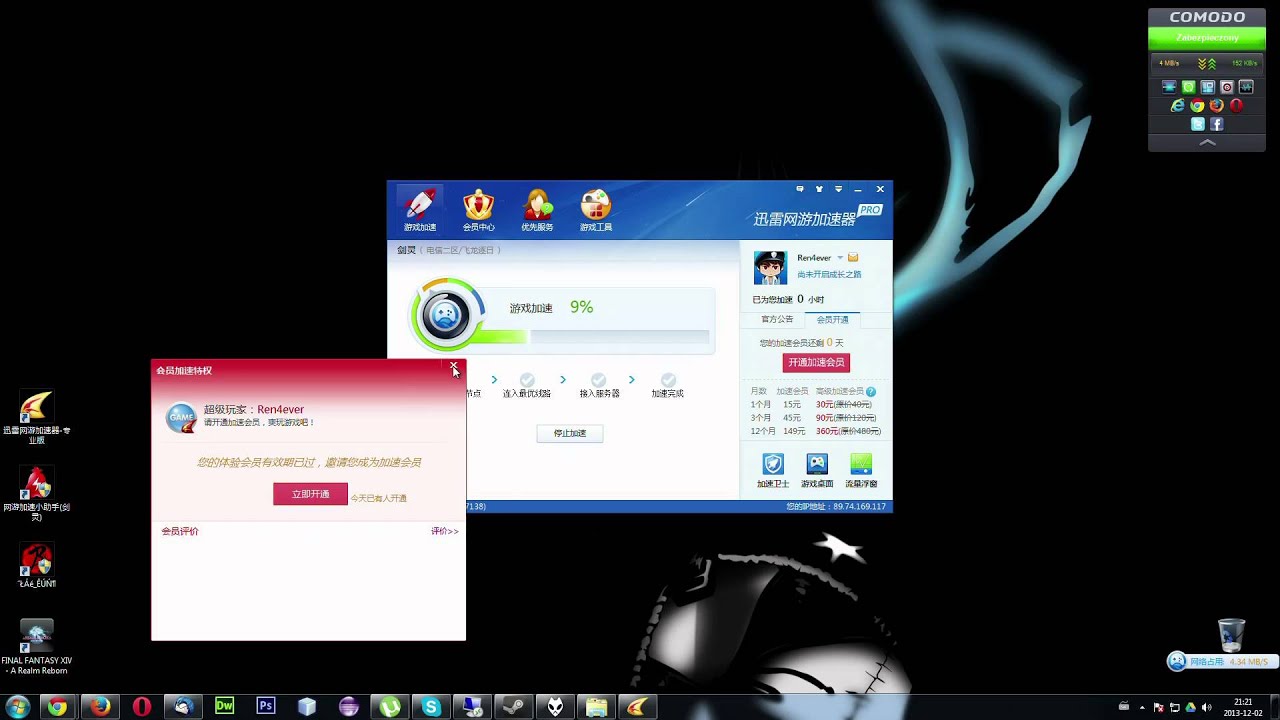Open the 流量浮窗 tool icon

[861, 470]
